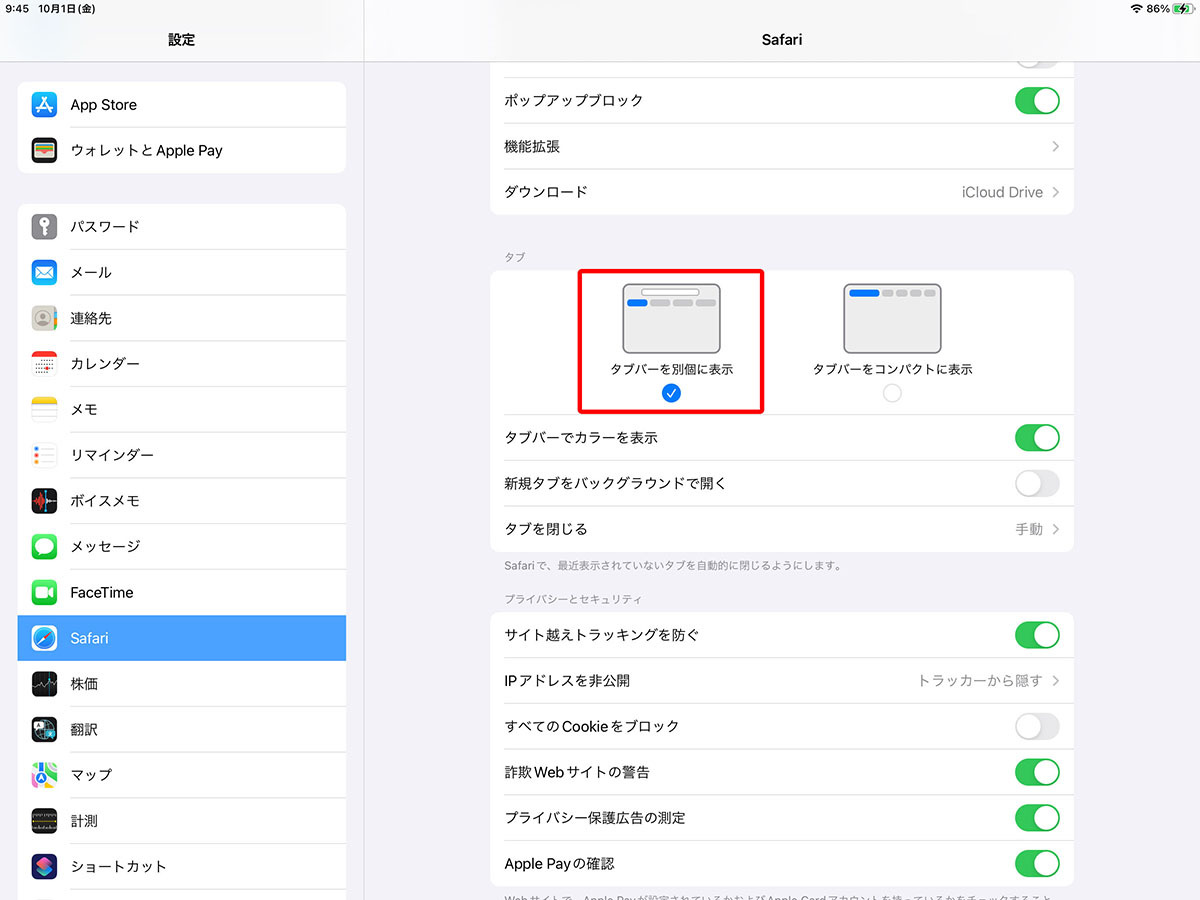The image size is (1200, 900).
Task: Open マップ settings
Action: [x=182, y=775]
